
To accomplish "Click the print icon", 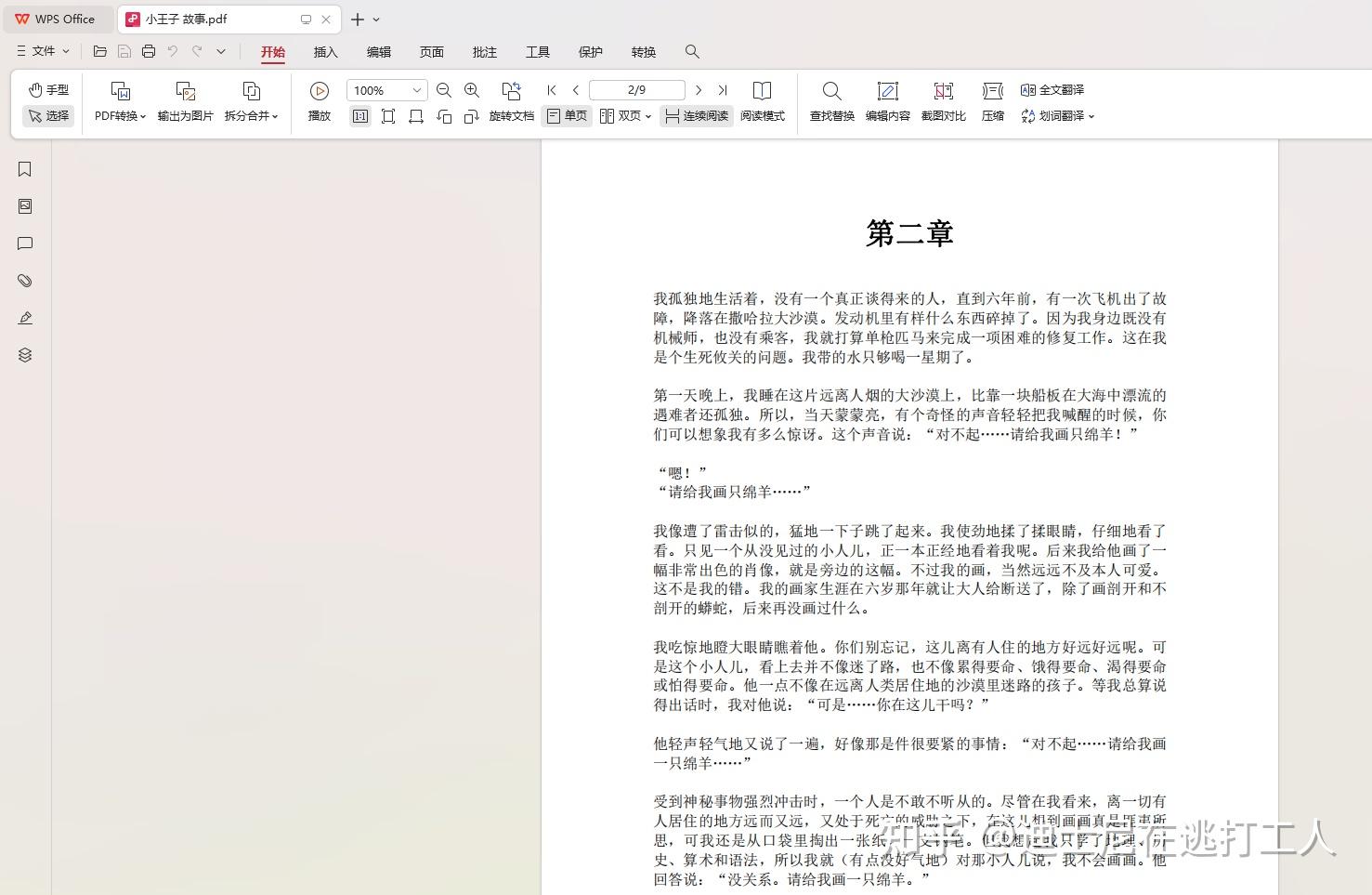I will (x=149, y=51).
